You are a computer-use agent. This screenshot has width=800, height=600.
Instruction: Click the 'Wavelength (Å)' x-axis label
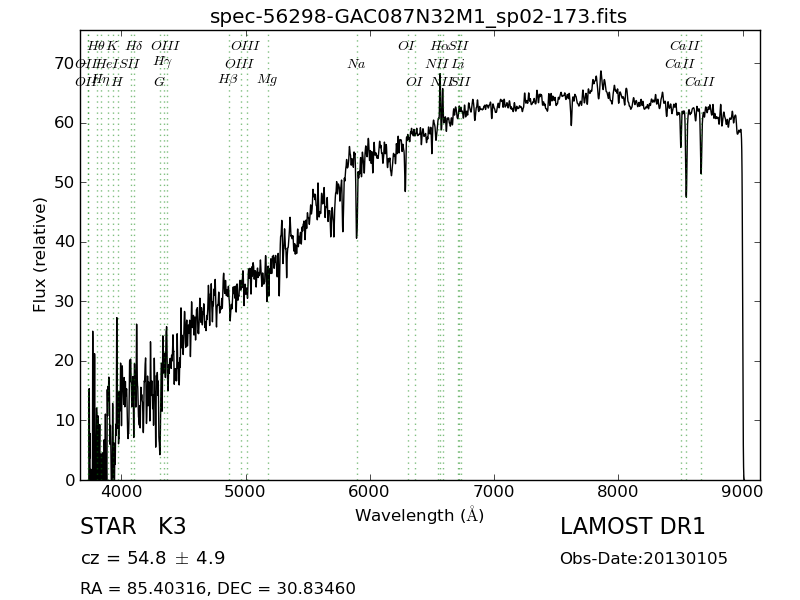419,515
